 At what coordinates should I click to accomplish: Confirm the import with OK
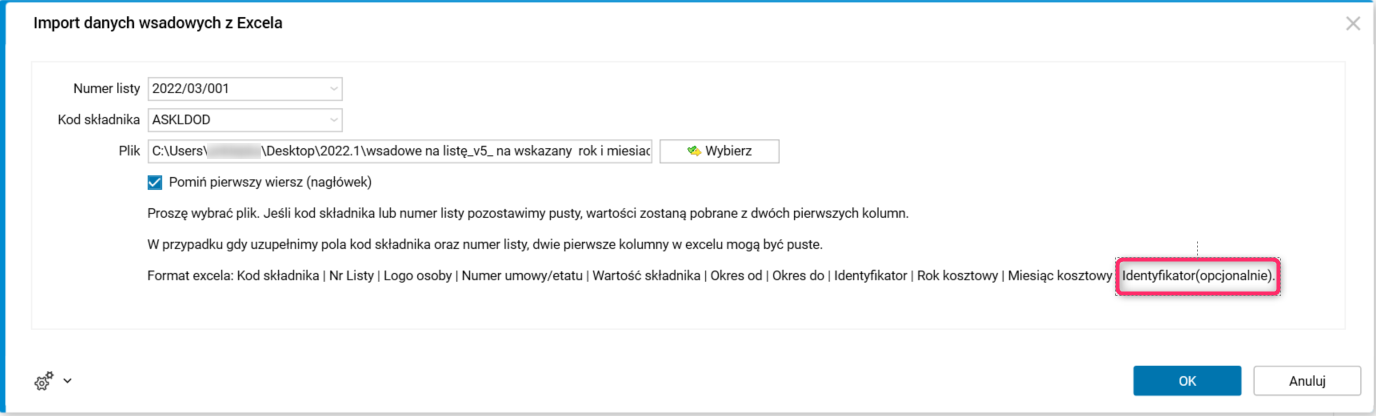point(1187,381)
